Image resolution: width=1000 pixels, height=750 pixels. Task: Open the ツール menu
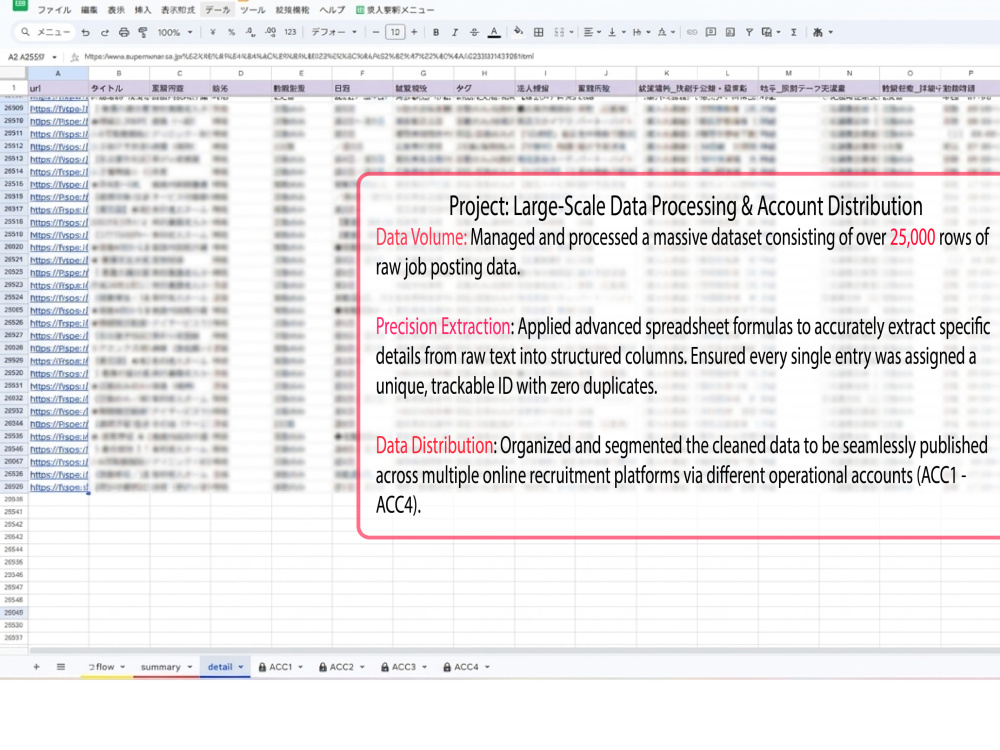(x=253, y=10)
